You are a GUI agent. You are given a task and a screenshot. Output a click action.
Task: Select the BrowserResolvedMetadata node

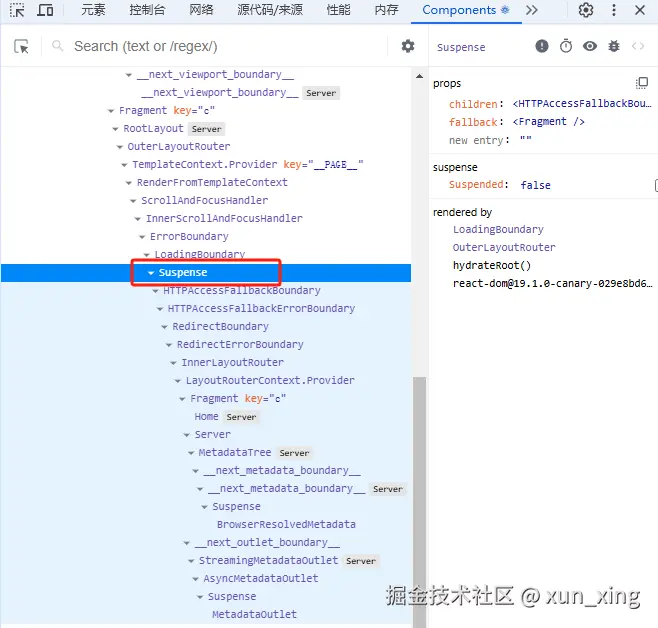pos(286,524)
